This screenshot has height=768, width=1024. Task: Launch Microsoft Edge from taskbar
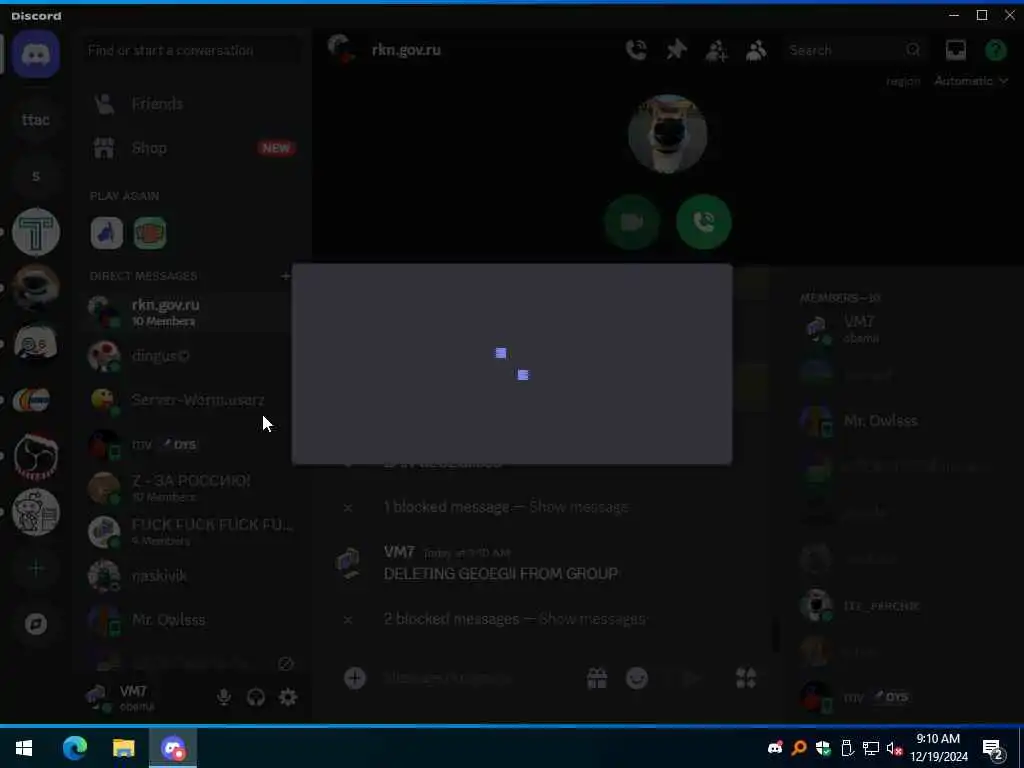coord(74,748)
